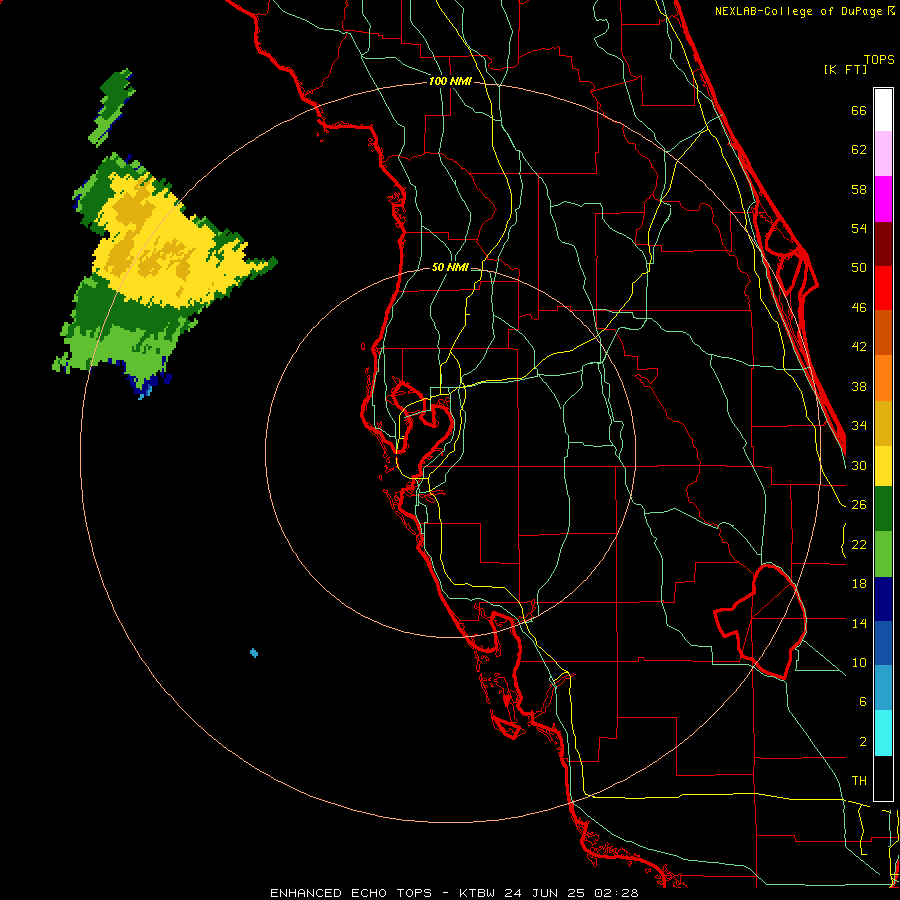Image resolution: width=900 pixels, height=900 pixels.
Task: Select the magenta 58 kft legend swatch
Action: pyautogui.click(x=883, y=199)
